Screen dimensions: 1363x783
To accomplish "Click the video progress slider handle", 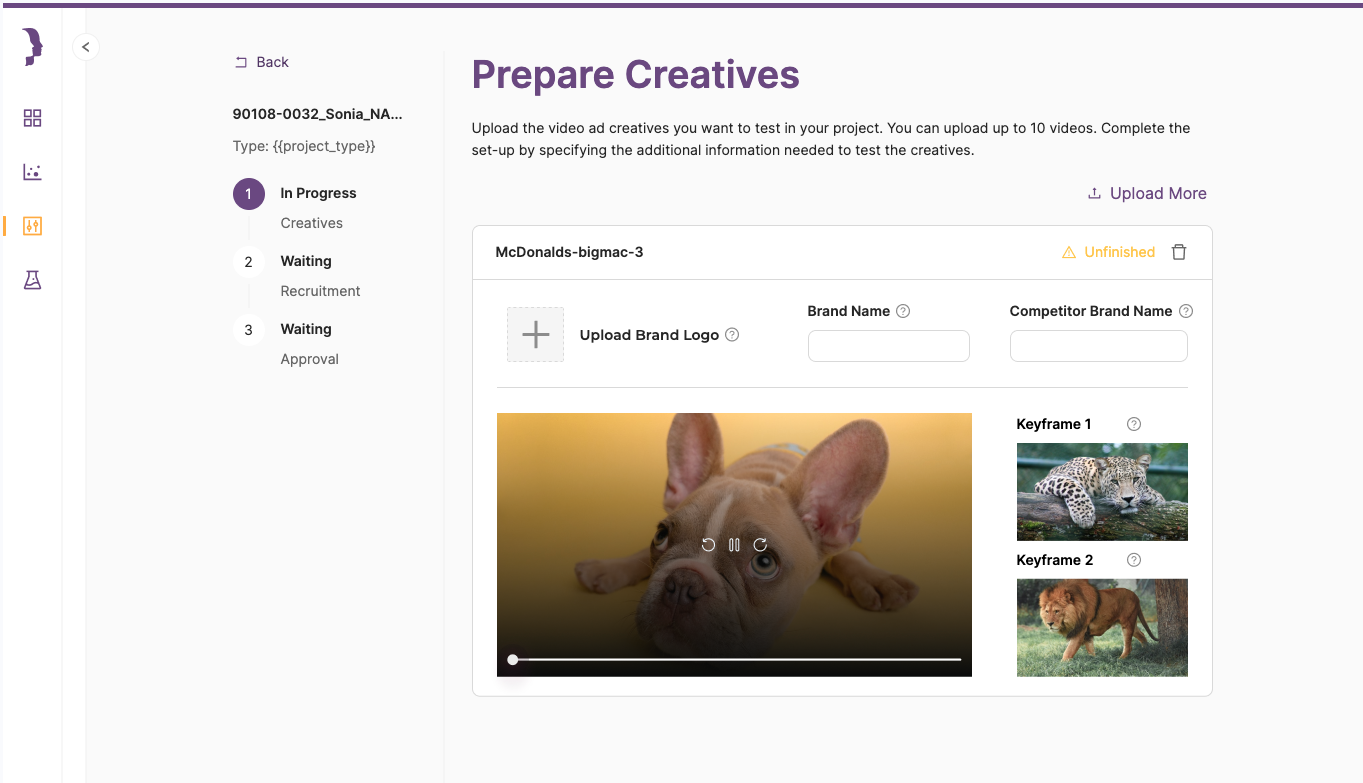I will (x=513, y=660).
